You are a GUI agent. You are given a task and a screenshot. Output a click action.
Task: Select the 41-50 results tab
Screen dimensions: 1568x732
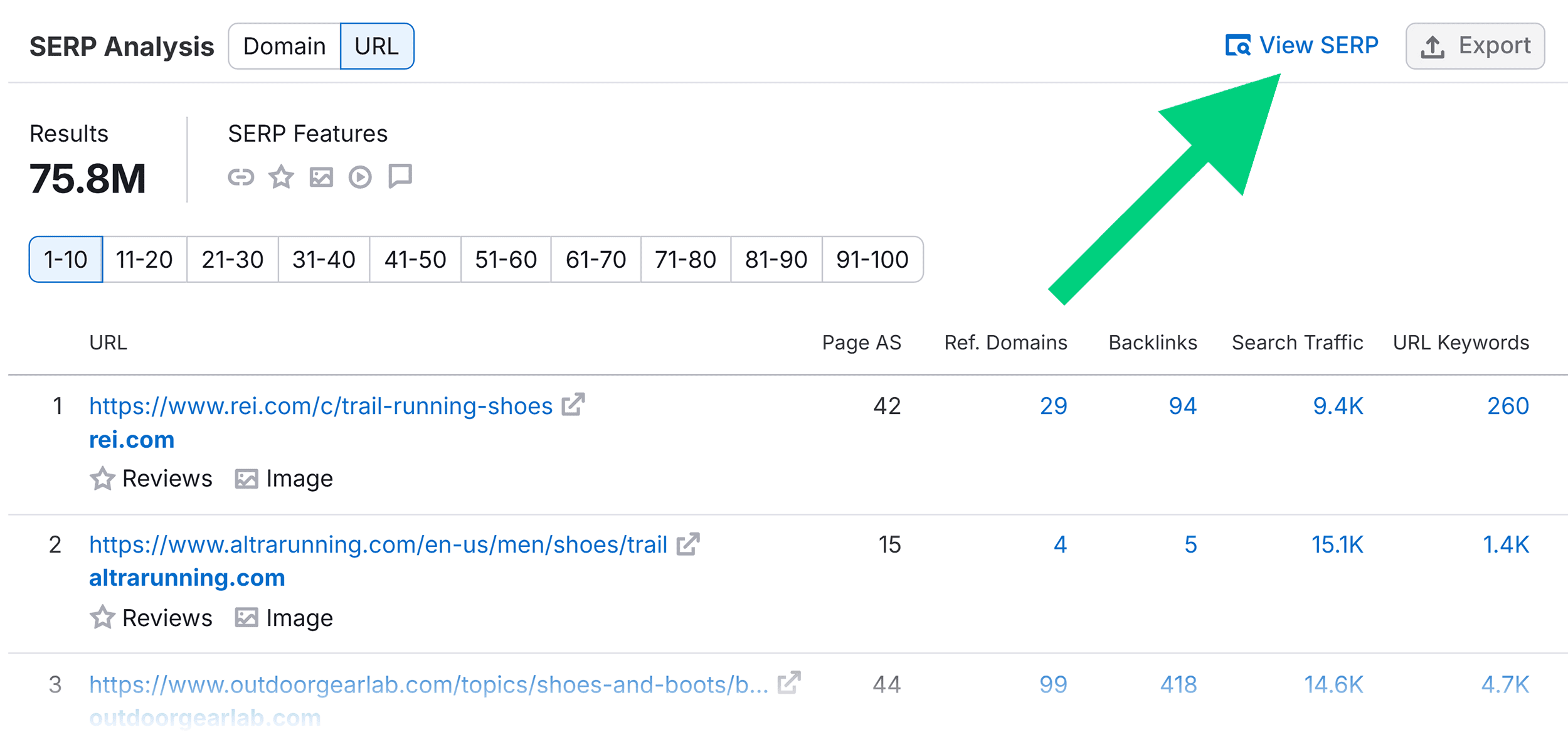click(x=415, y=259)
